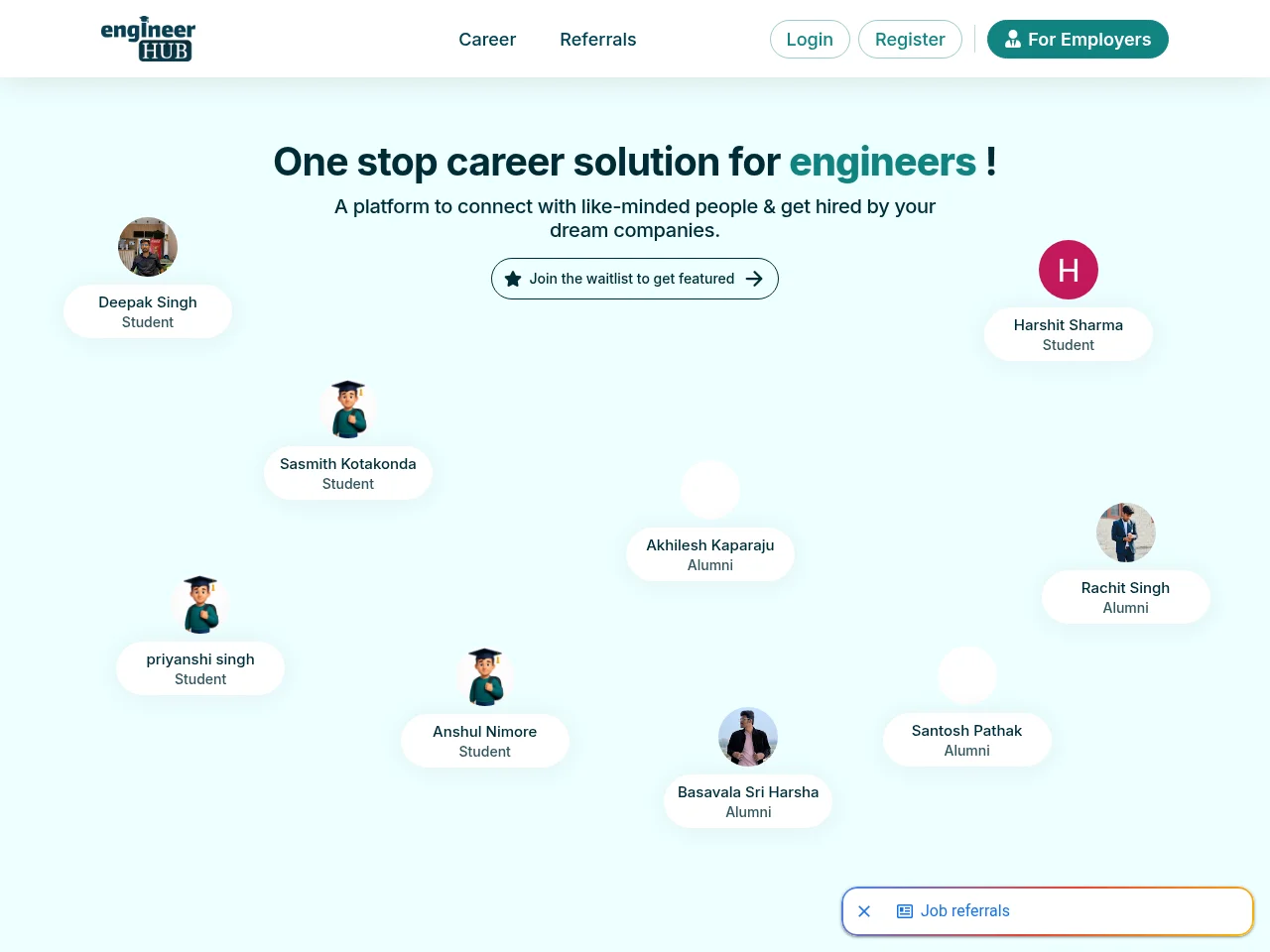Click the arrow icon in waitlist button
Viewport: 1270px width, 952px height.
[x=754, y=279]
